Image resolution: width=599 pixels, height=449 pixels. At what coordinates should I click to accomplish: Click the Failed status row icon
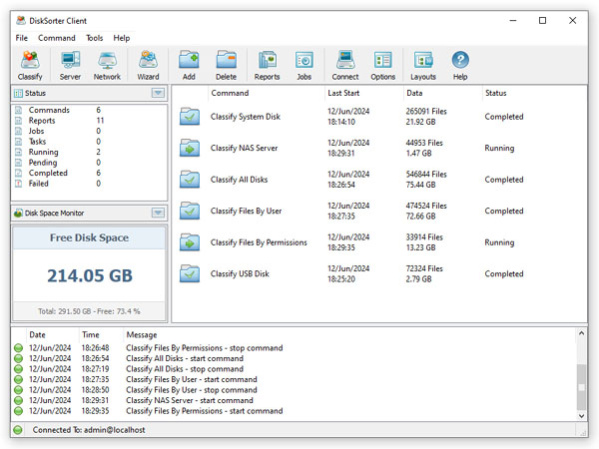pos(18,183)
